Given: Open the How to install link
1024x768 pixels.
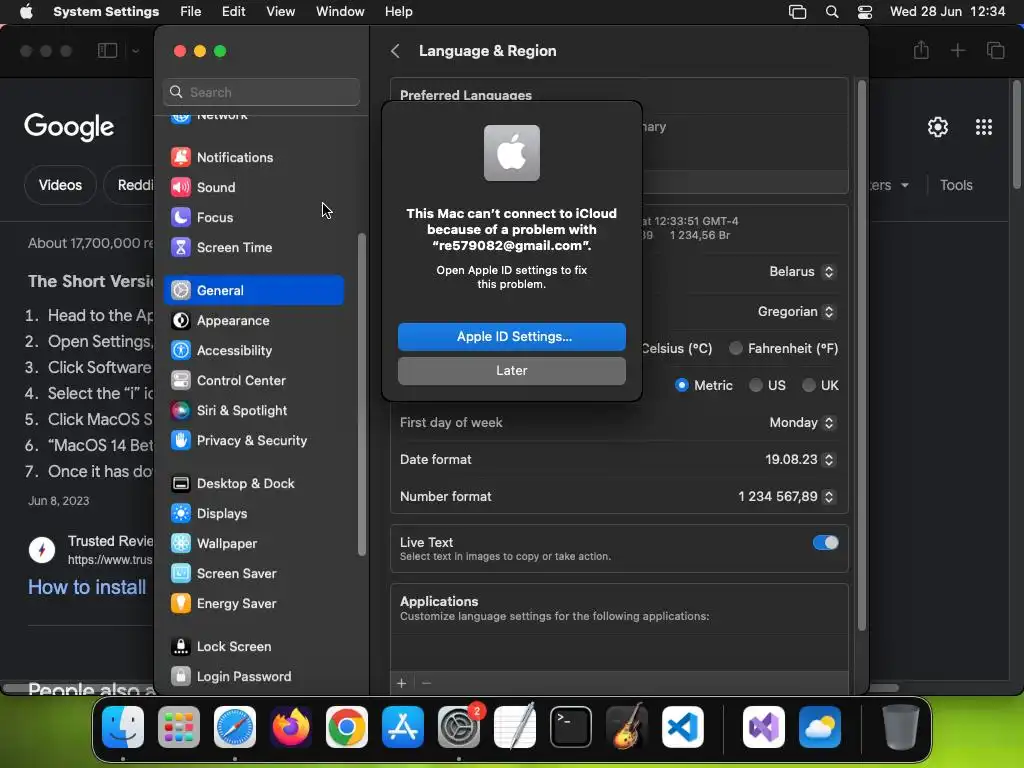Looking at the screenshot, I should coord(87,587).
